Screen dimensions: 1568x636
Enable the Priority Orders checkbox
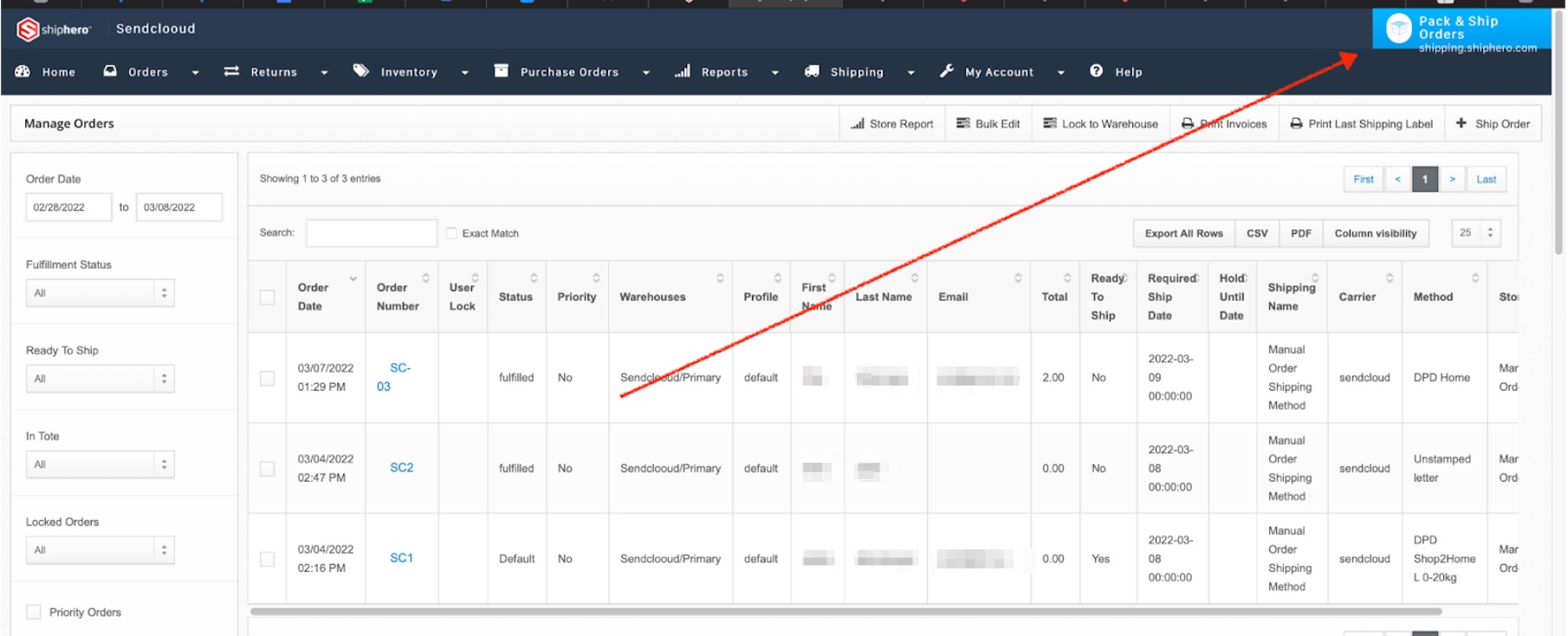point(34,612)
